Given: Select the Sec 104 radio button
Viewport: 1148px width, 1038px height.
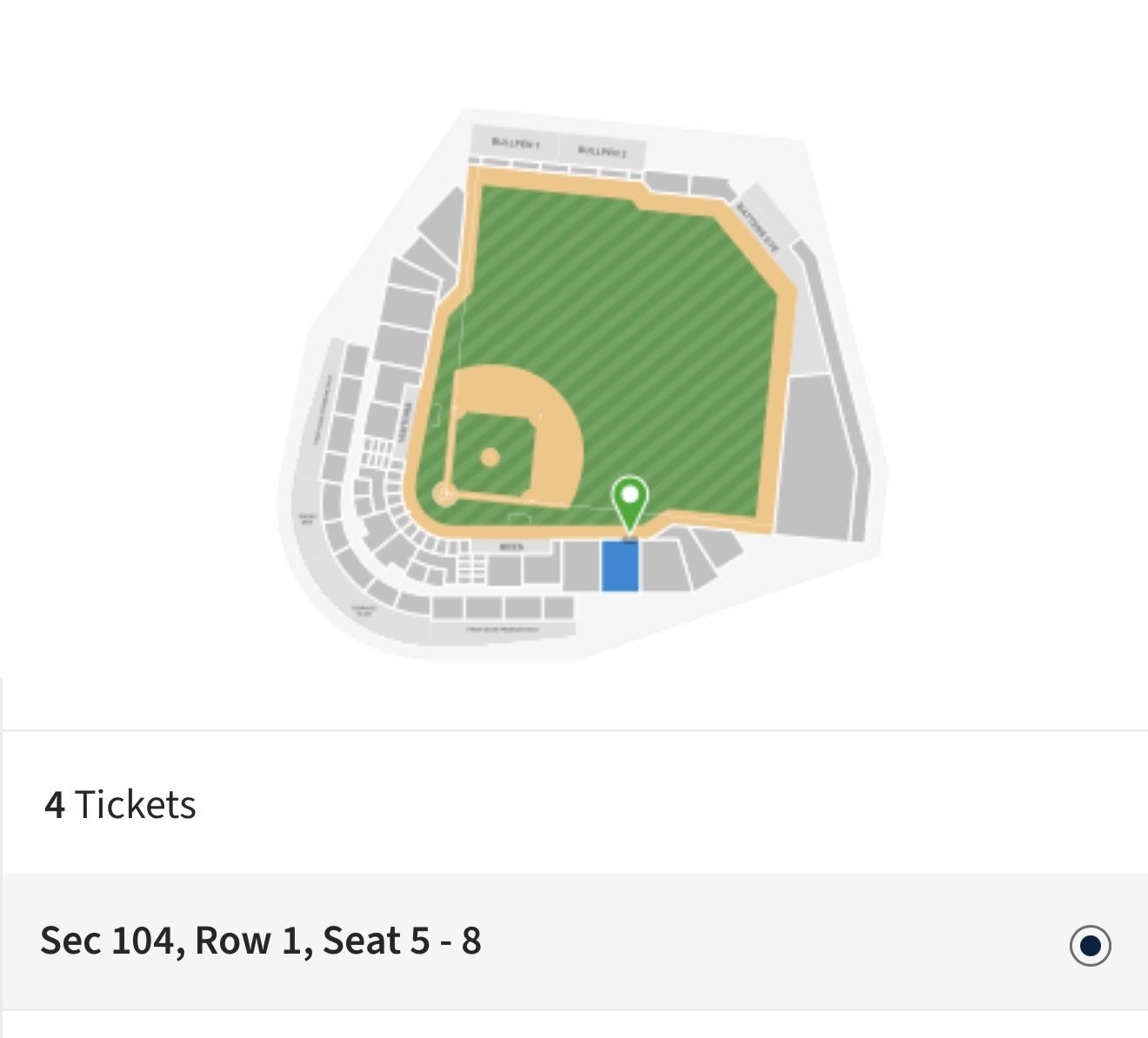Looking at the screenshot, I should pos(1090,945).
